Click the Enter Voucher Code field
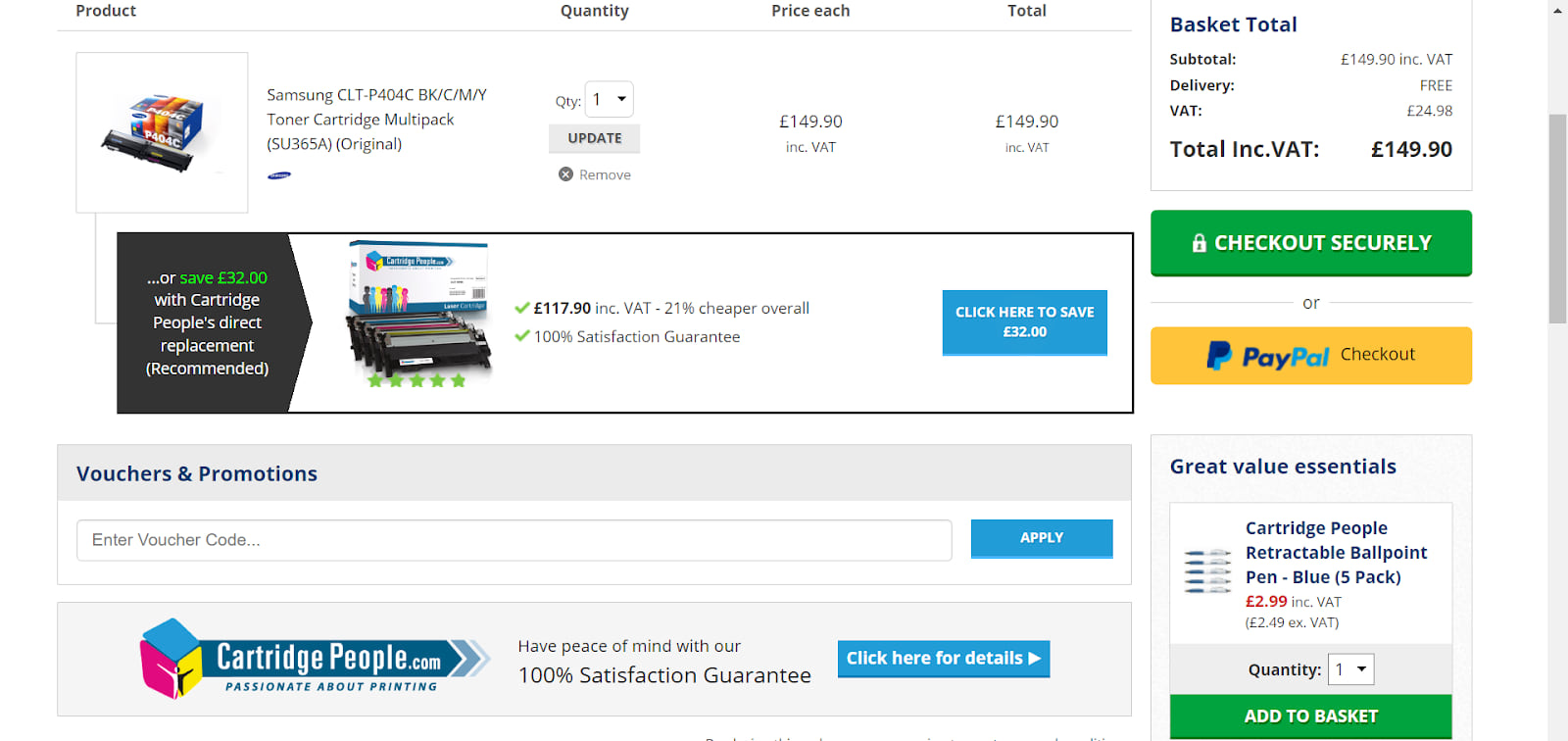1568x741 pixels. click(514, 540)
